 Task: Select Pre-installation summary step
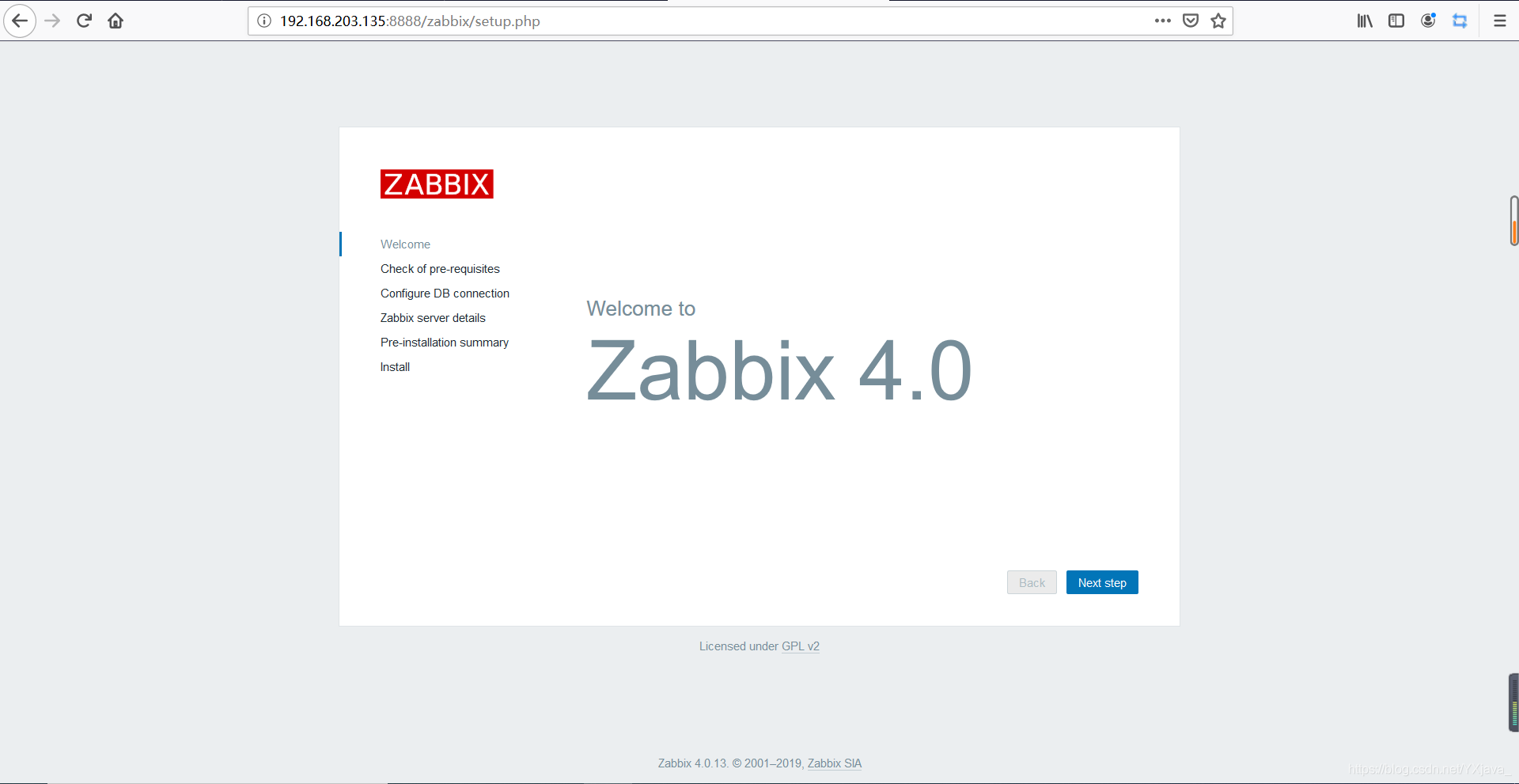tap(445, 343)
